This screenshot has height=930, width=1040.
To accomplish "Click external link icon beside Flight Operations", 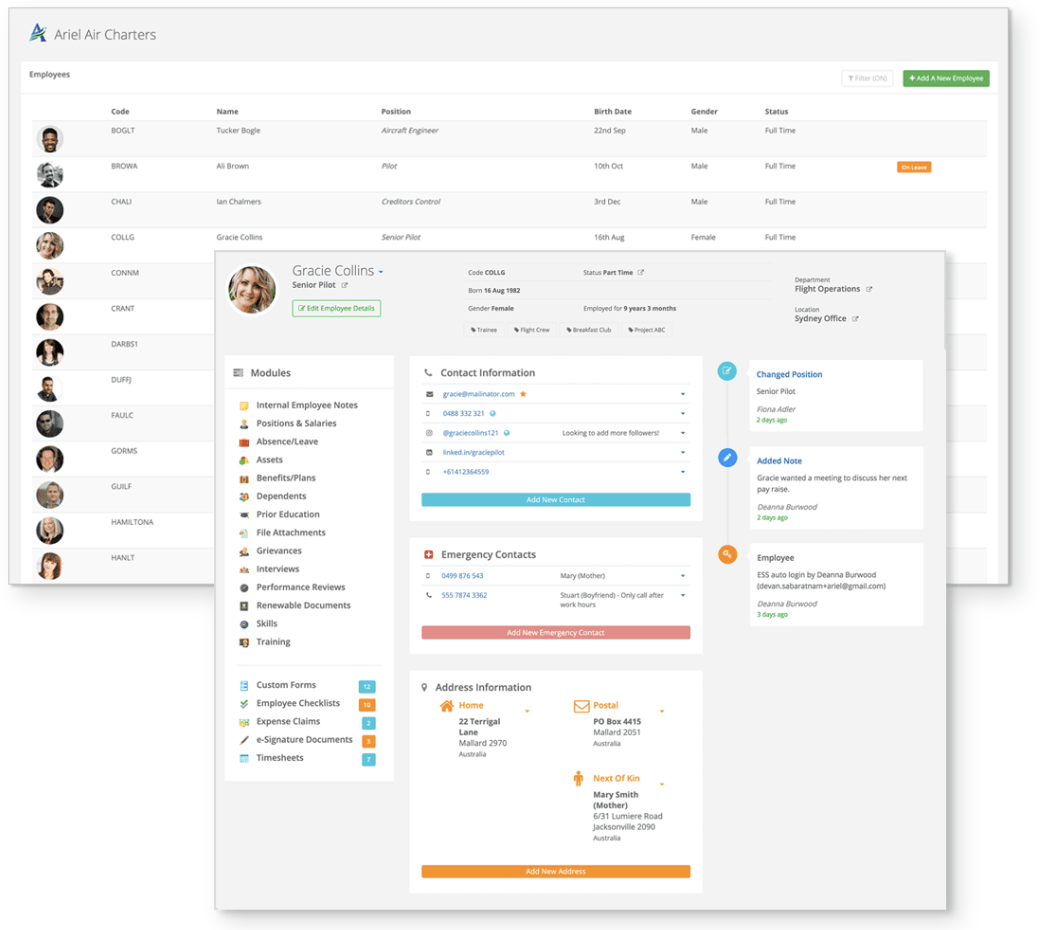I will point(869,289).
